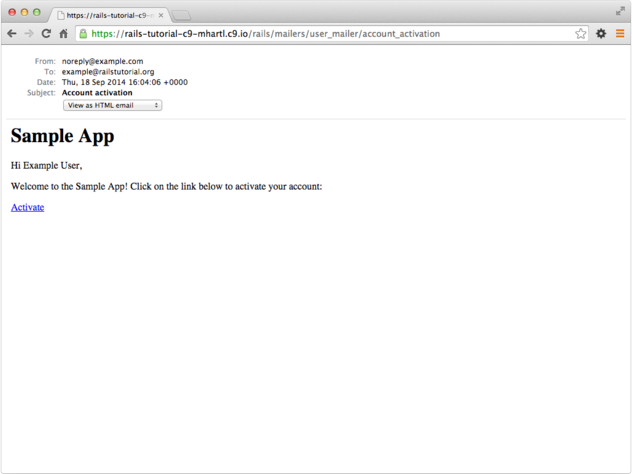Click the Sample App heading
Viewport: 632px width, 474px height.
tap(62, 136)
